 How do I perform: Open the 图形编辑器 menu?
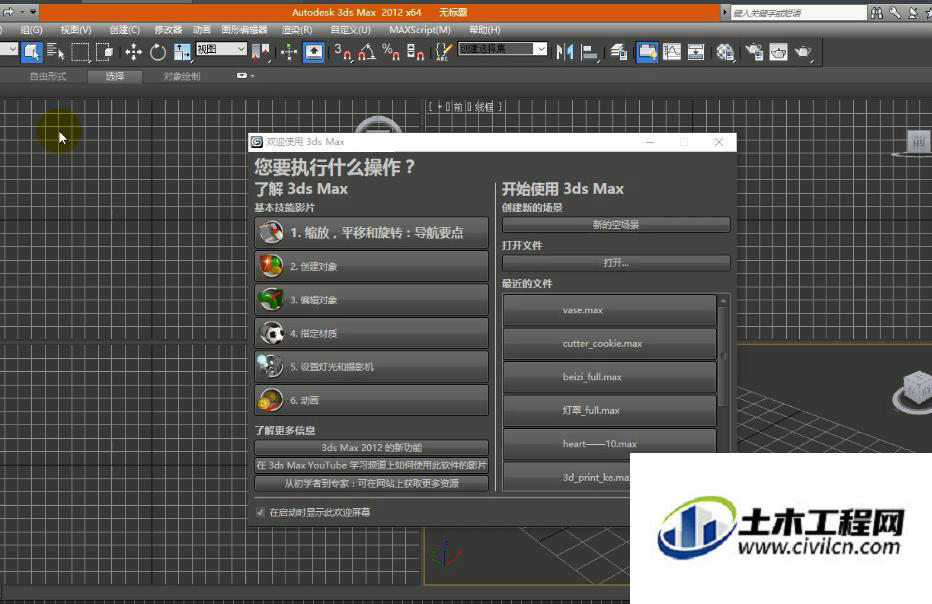[244, 30]
